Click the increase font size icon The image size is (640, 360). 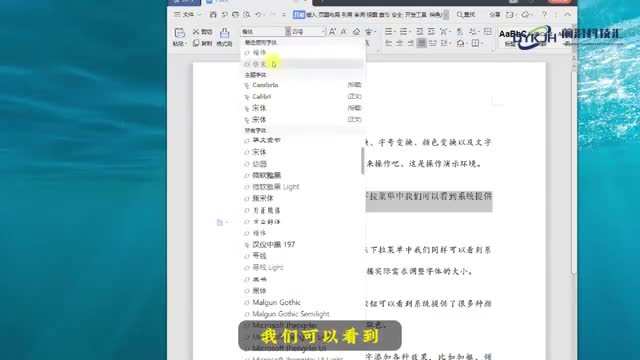332,31
